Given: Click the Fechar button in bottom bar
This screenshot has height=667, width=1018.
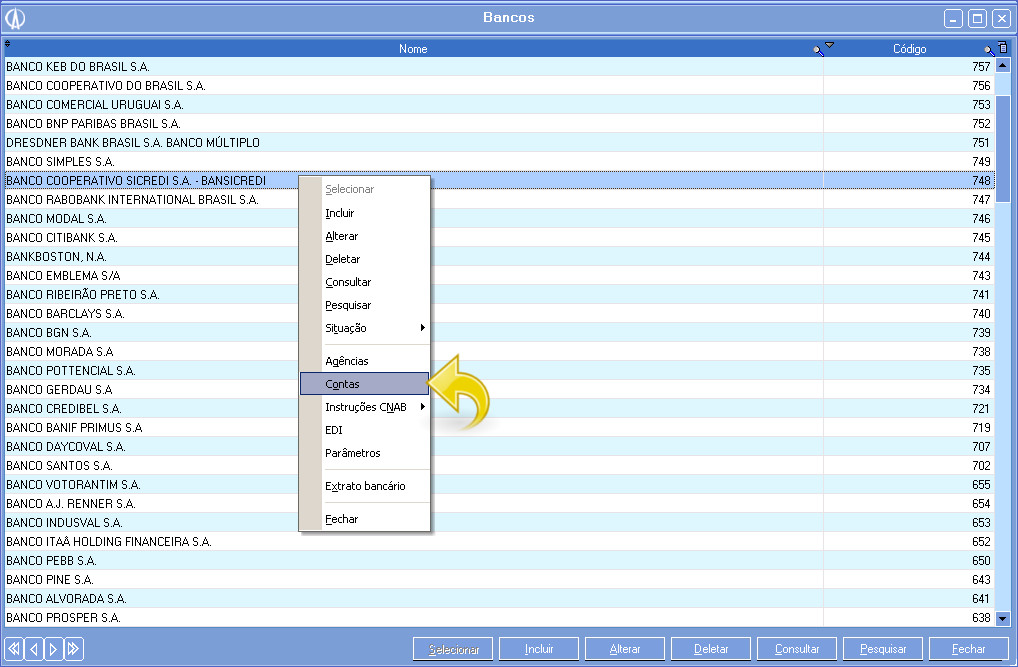Looking at the screenshot, I should (969, 649).
